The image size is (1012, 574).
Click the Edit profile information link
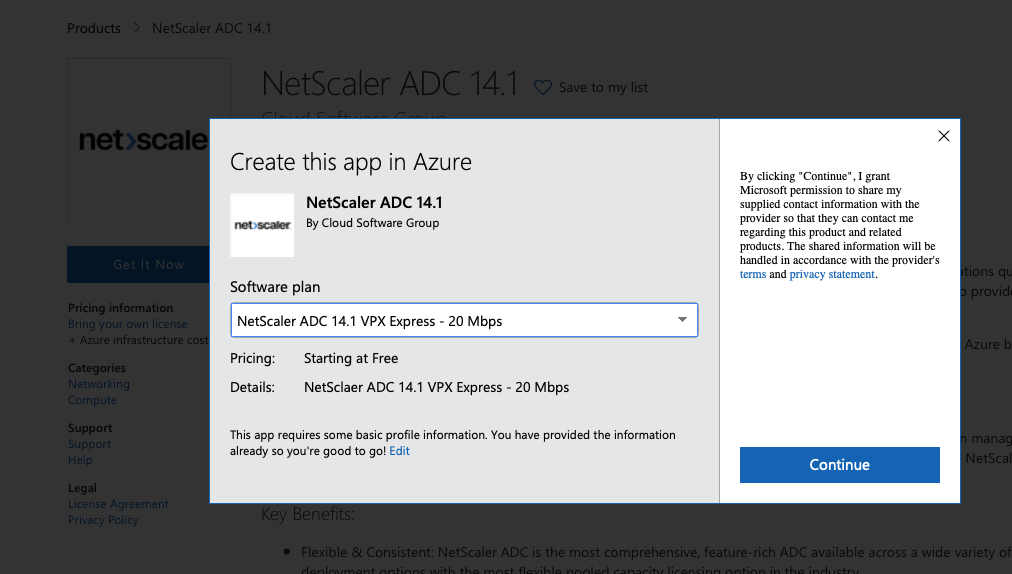tap(399, 451)
